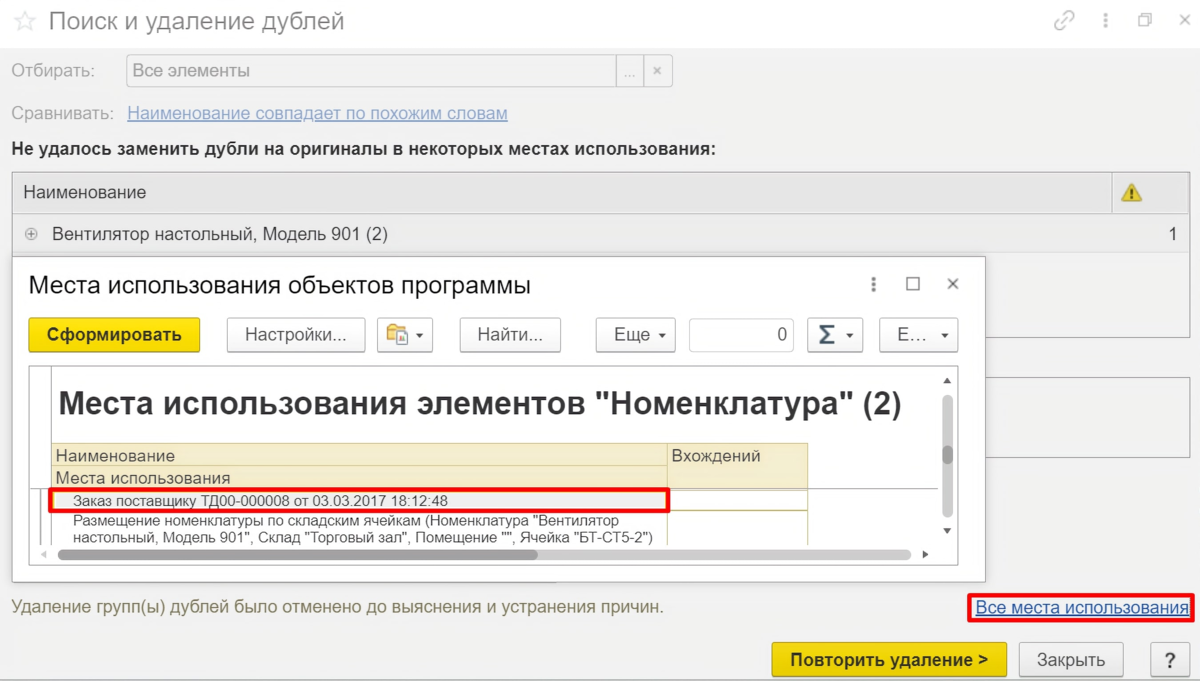Click the 'Найти...' button
Image resolution: width=1200 pixels, height=681 pixels.
pyautogui.click(x=510, y=335)
